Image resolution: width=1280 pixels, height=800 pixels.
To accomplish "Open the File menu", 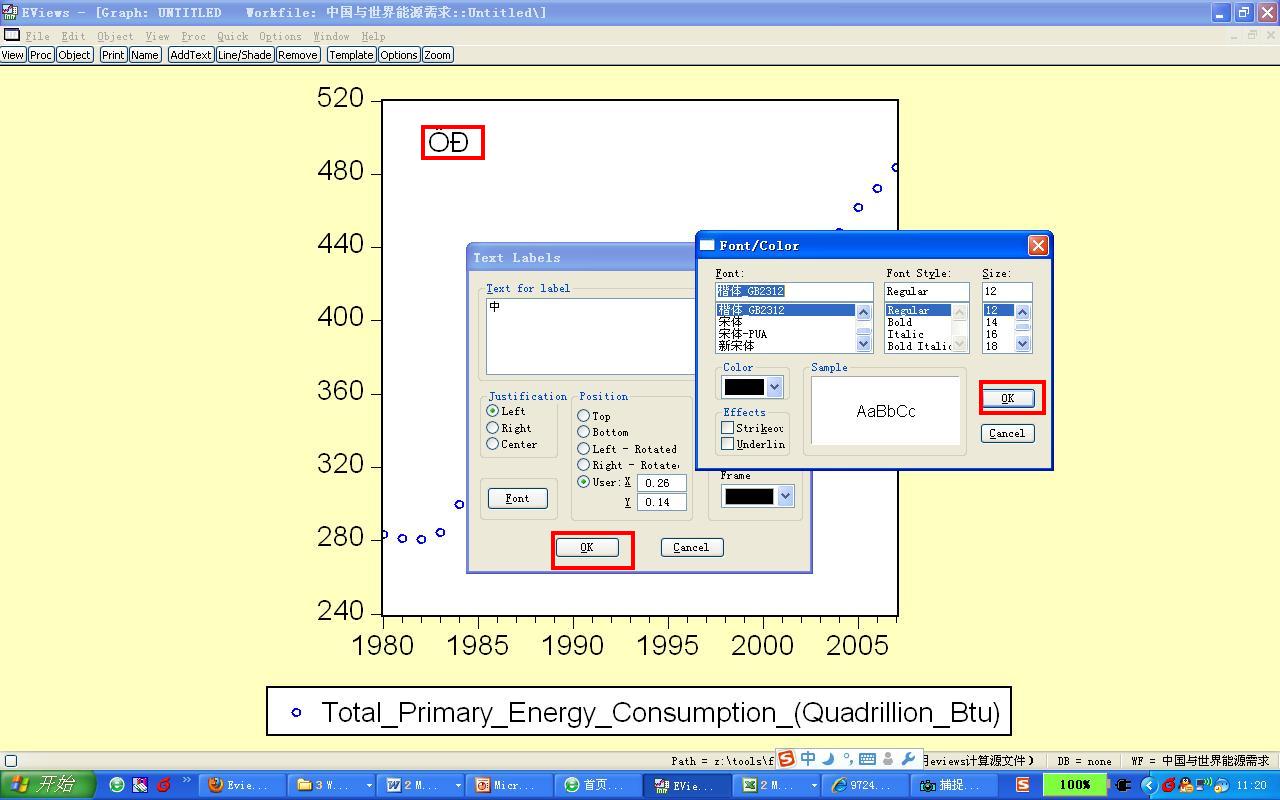I will [x=37, y=36].
